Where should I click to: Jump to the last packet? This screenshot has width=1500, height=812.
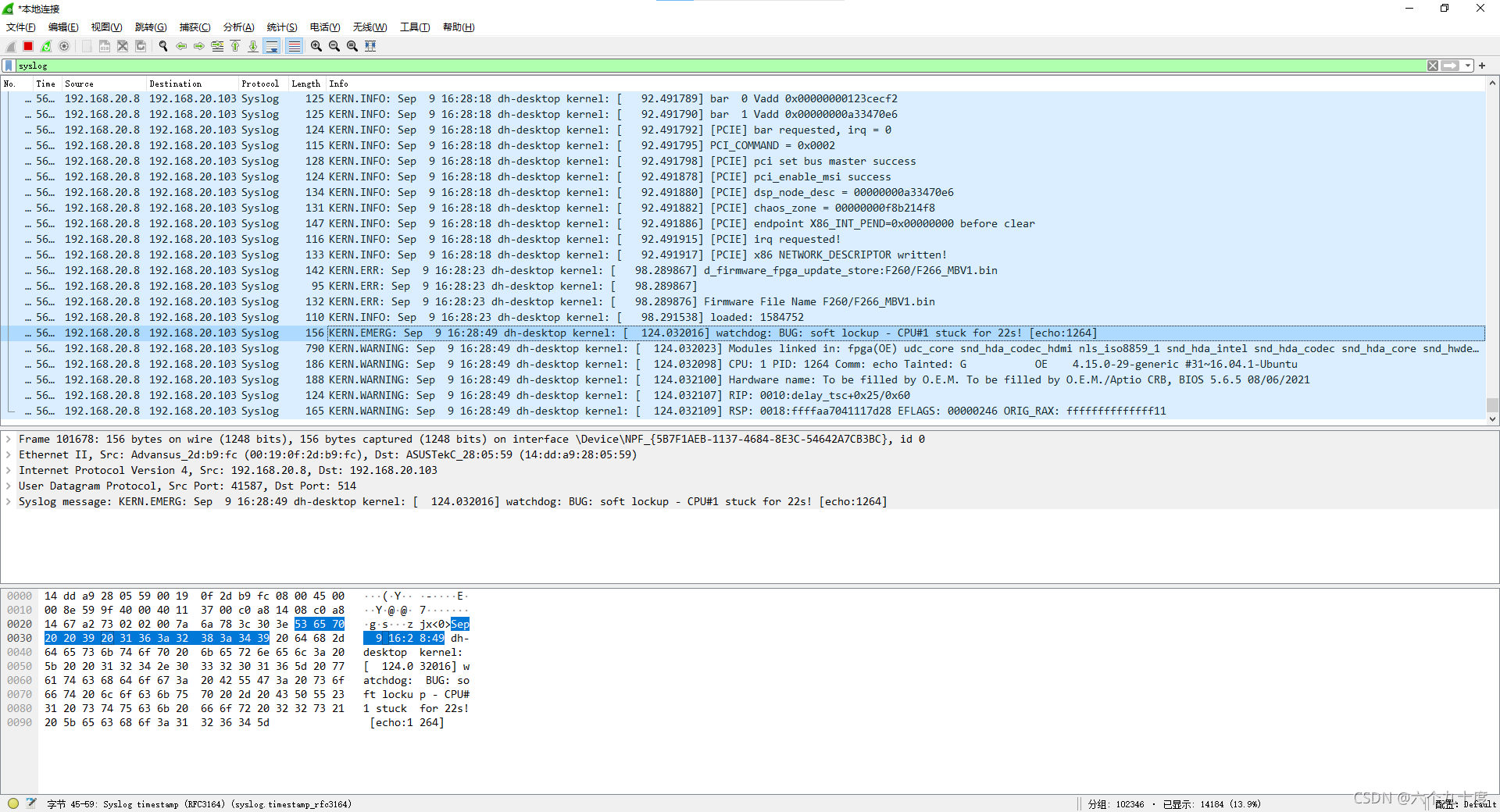coord(253,46)
